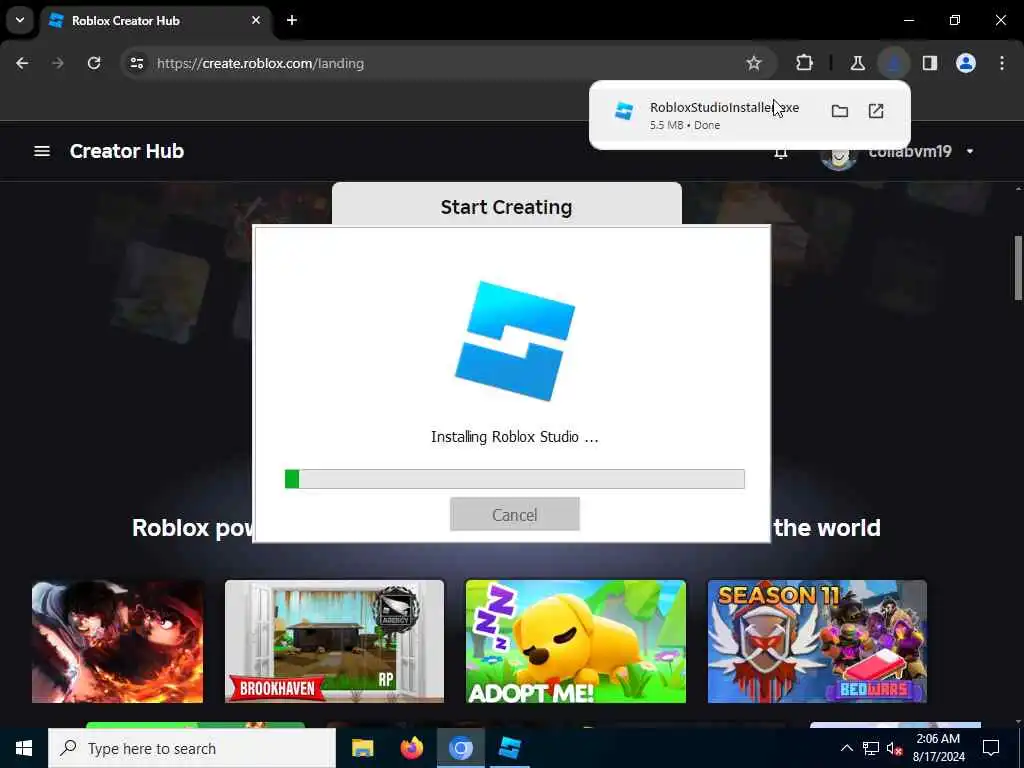Click the installer progress bar
1024x768 pixels.
click(x=515, y=479)
